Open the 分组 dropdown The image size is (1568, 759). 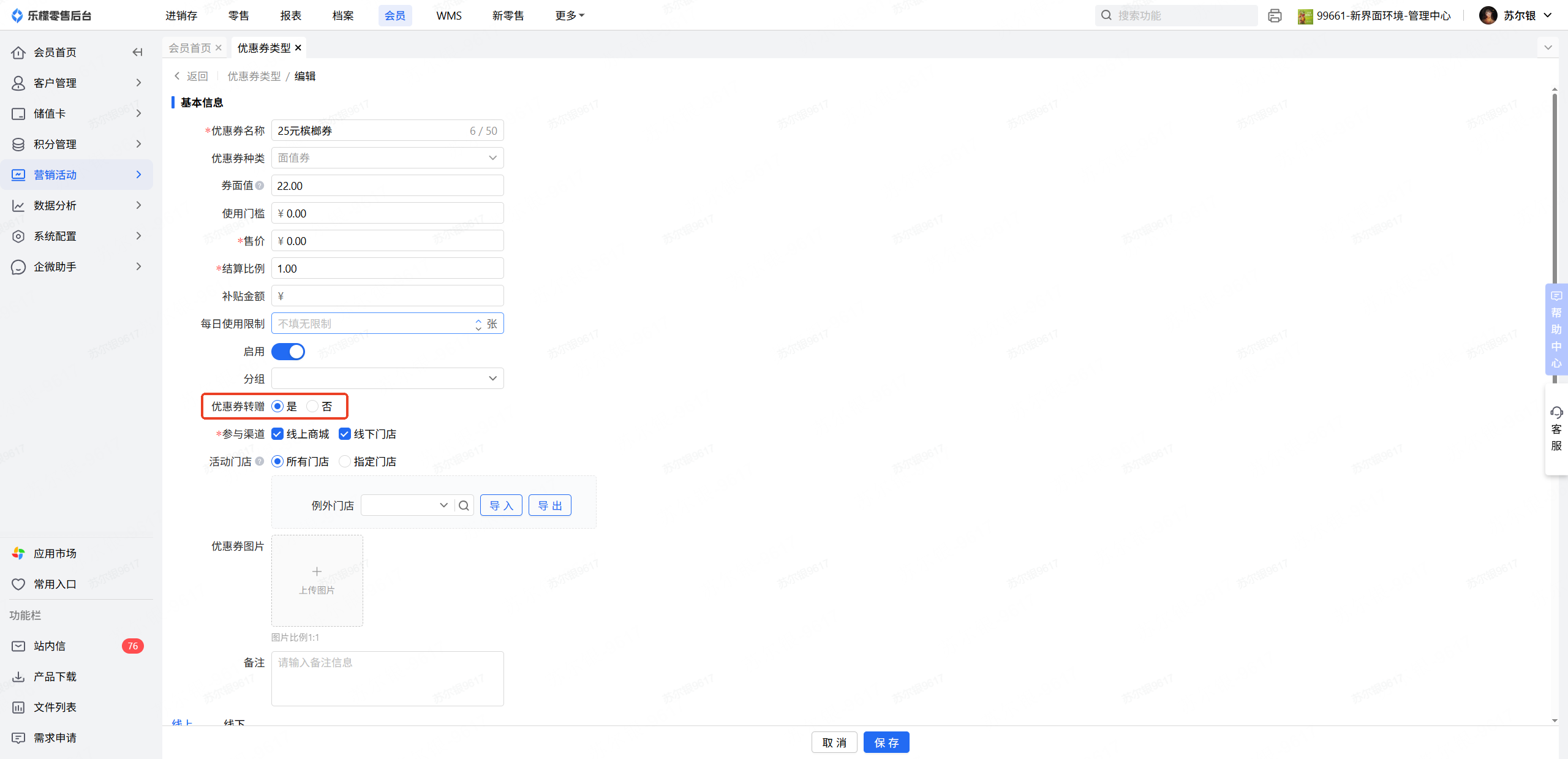(387, 379)
